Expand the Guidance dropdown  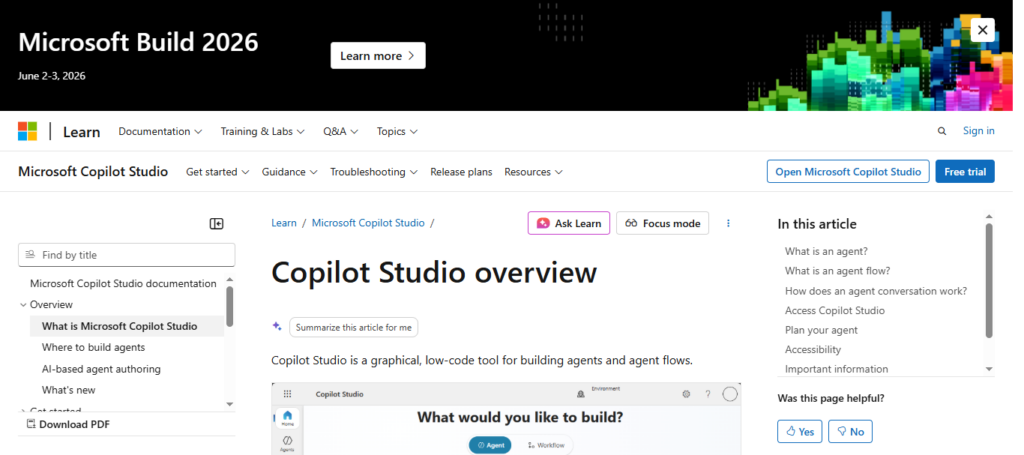[289, 172]
